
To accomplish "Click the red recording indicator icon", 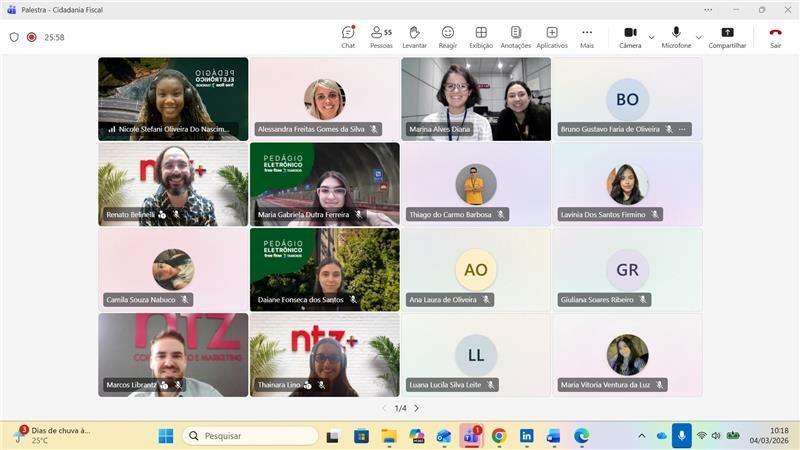I will tap(31, 37).
